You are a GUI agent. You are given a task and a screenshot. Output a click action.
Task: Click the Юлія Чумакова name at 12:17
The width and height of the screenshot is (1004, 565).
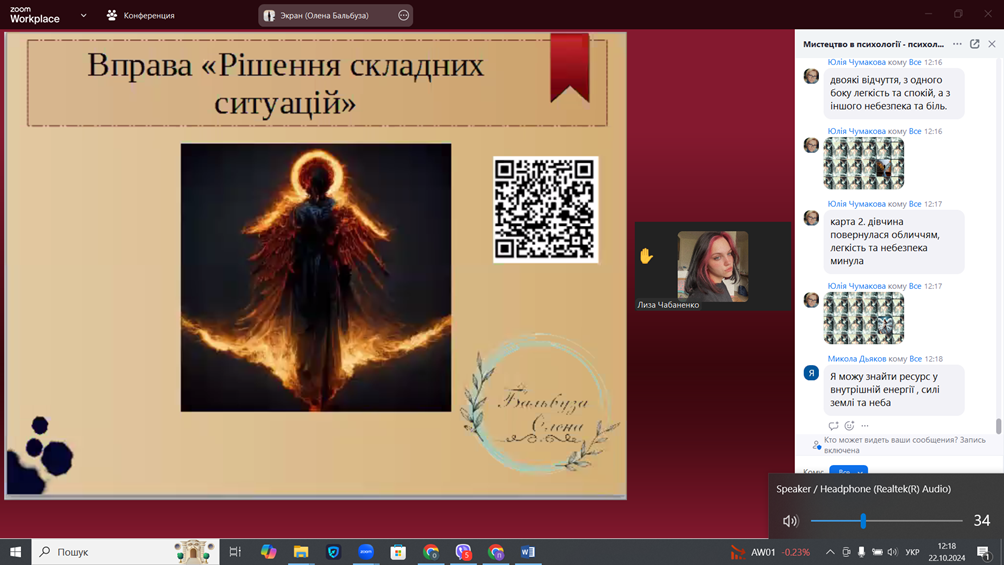click(856, 204)
